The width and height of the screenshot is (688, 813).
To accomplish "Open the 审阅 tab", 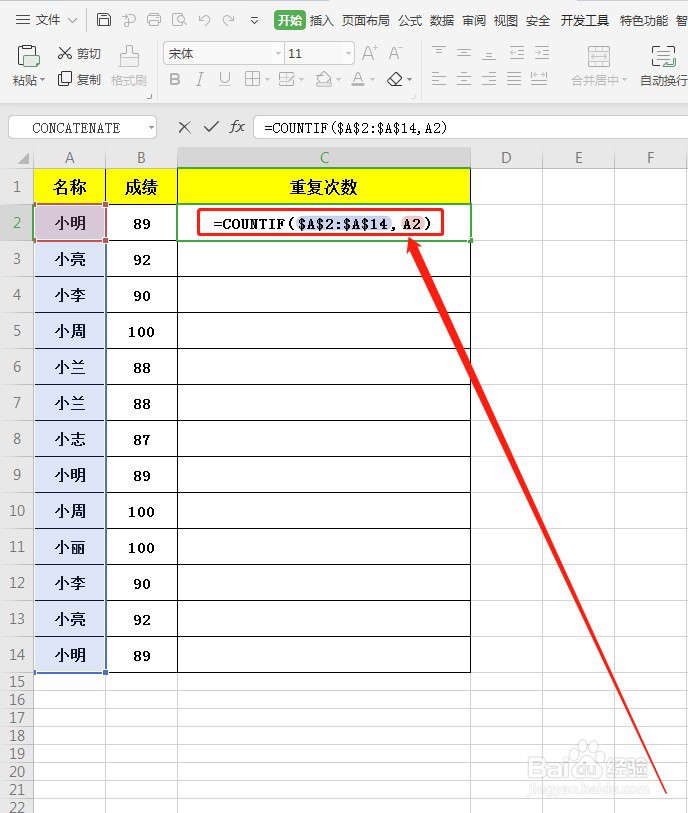I will click(x=474, y=20).
